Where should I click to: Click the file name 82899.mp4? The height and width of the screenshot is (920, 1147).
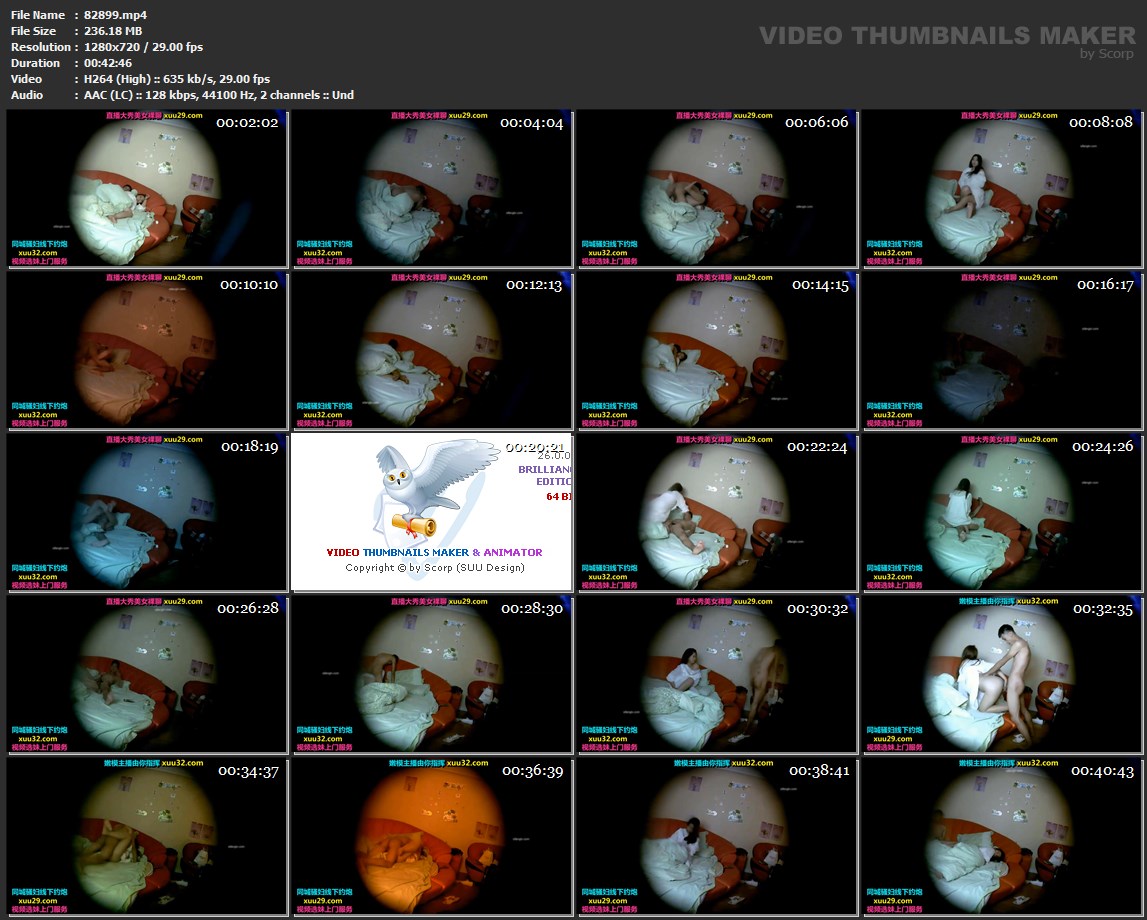coord(115,15)
